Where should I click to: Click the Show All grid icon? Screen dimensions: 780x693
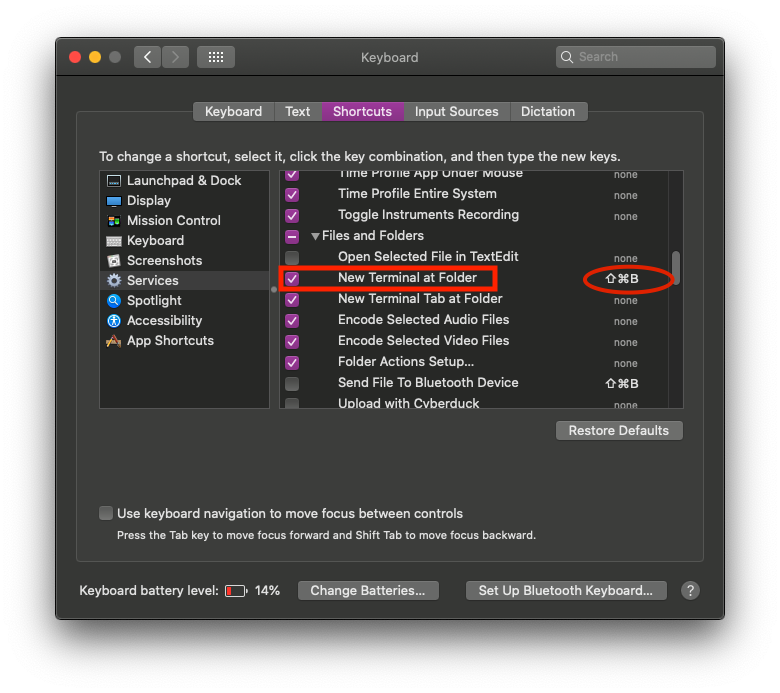point(215,57)
